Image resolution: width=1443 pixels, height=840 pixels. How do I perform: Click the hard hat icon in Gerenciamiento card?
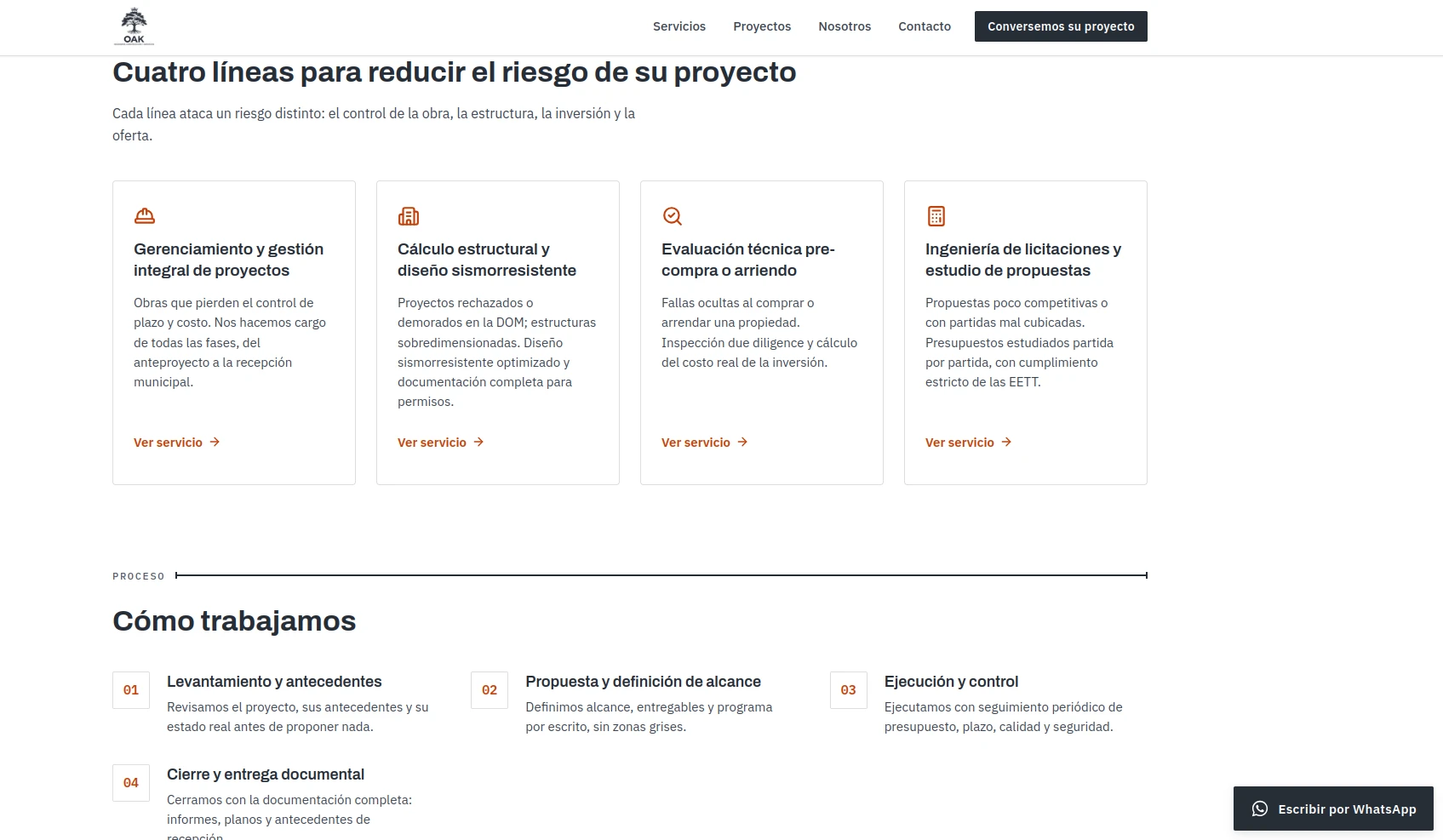[x=145, y=216]
